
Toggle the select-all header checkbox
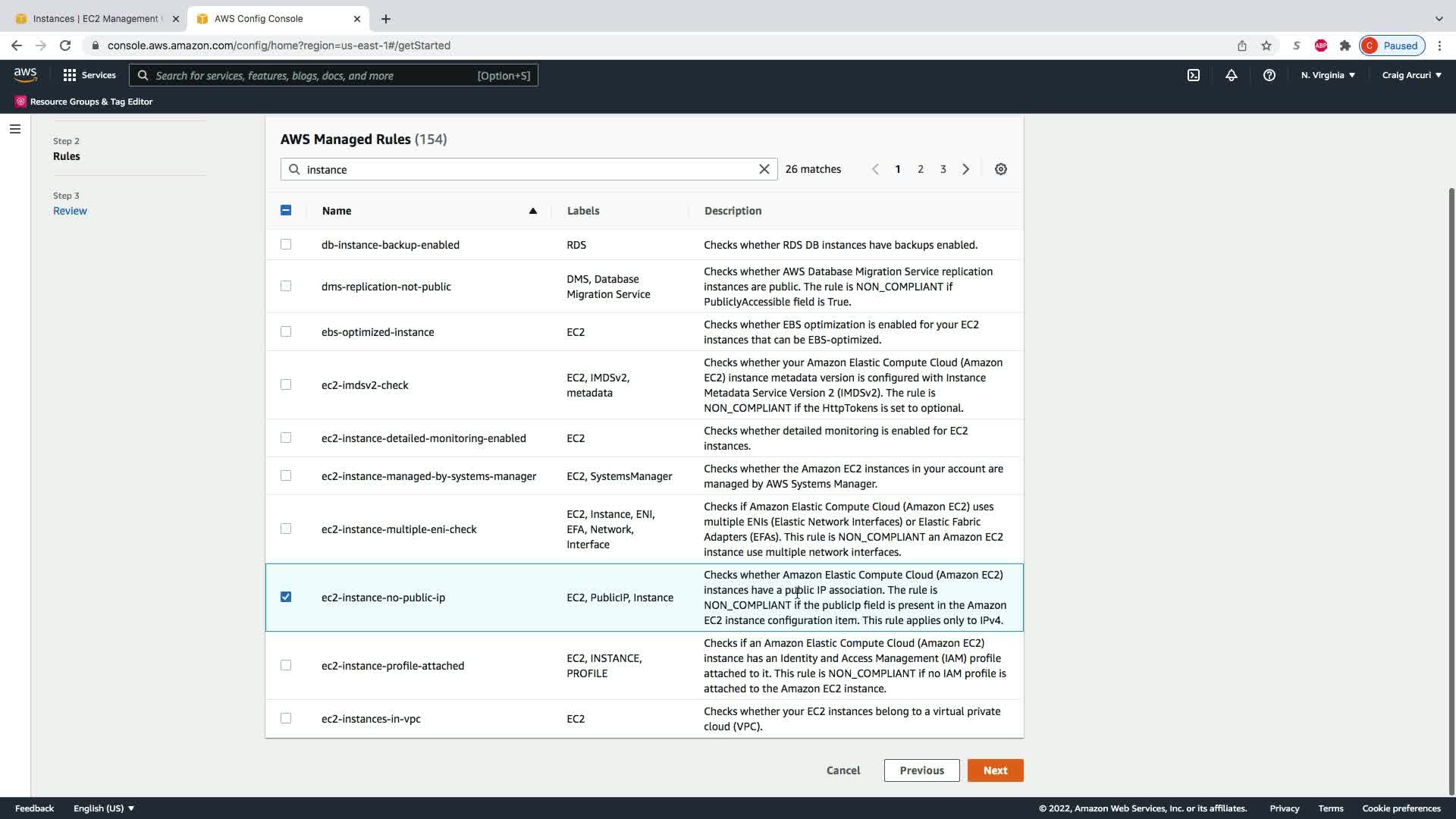point(286,210)
